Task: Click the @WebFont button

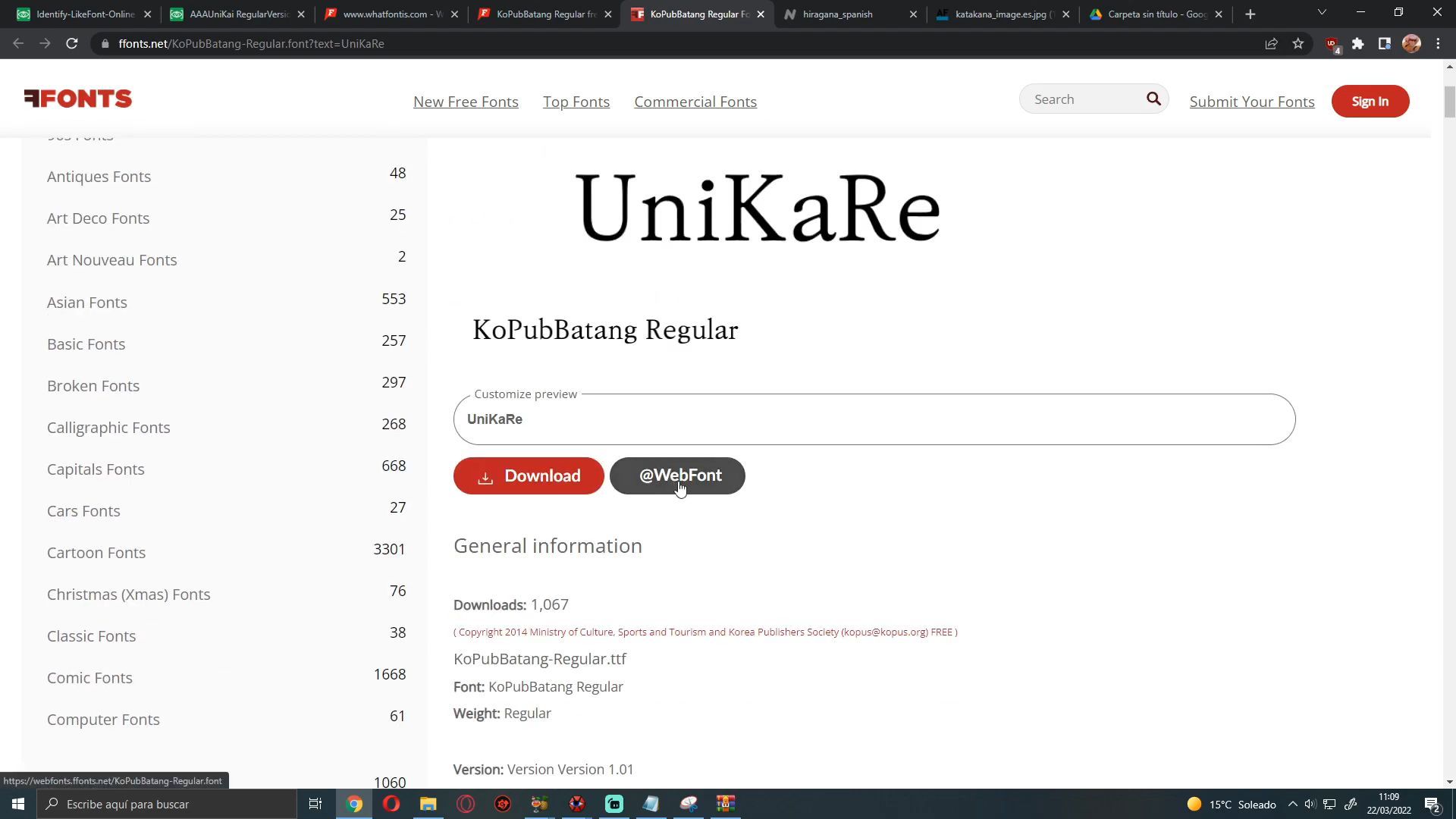Action: (x=677, y=475)
